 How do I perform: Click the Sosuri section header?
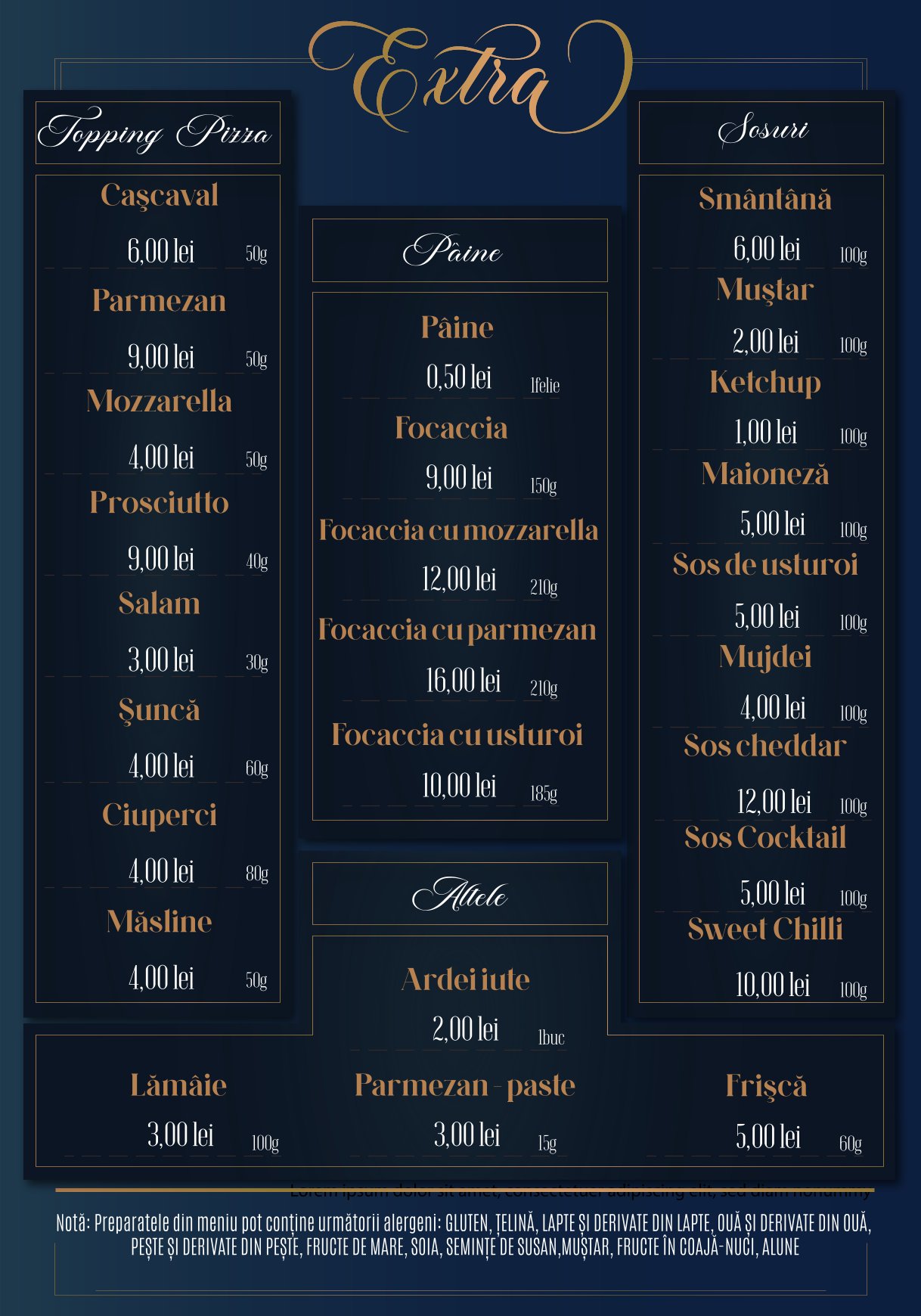point(761,132)
